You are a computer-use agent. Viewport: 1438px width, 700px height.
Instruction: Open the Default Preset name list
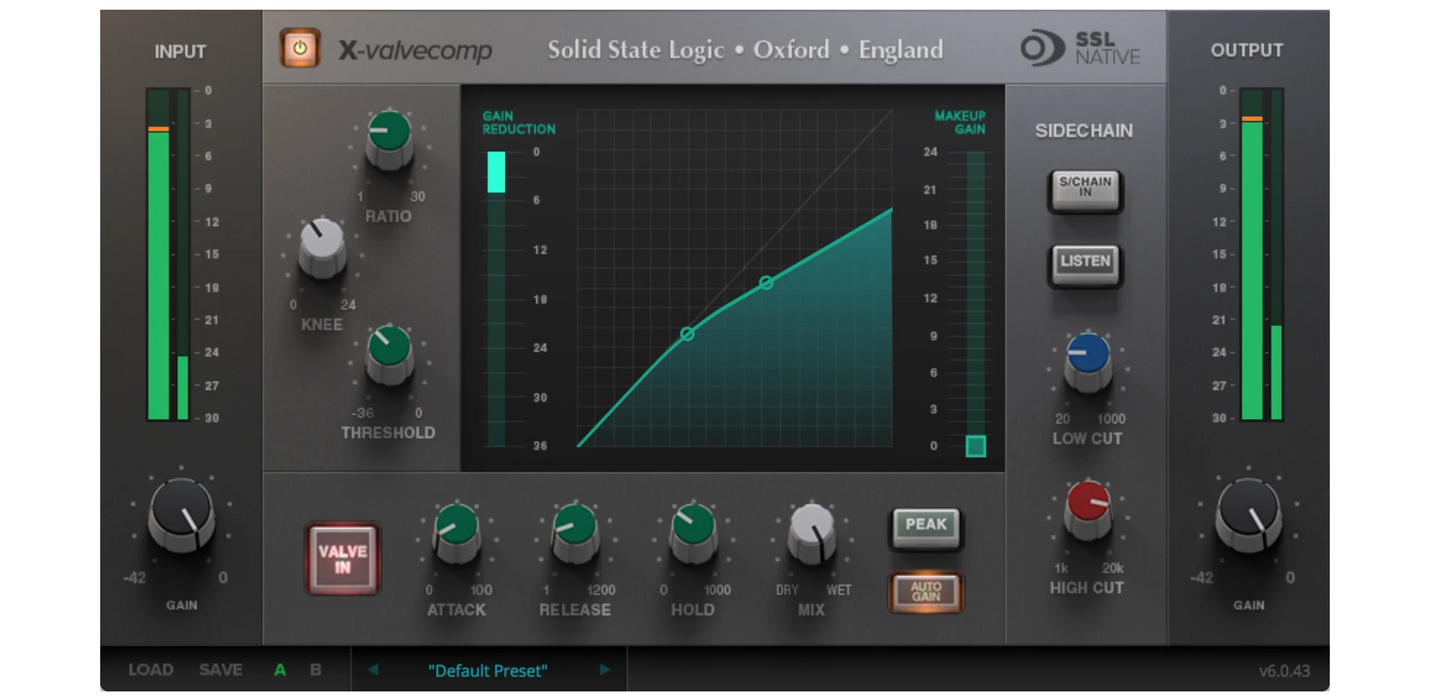pyautogui.click(x=488, y=671)
